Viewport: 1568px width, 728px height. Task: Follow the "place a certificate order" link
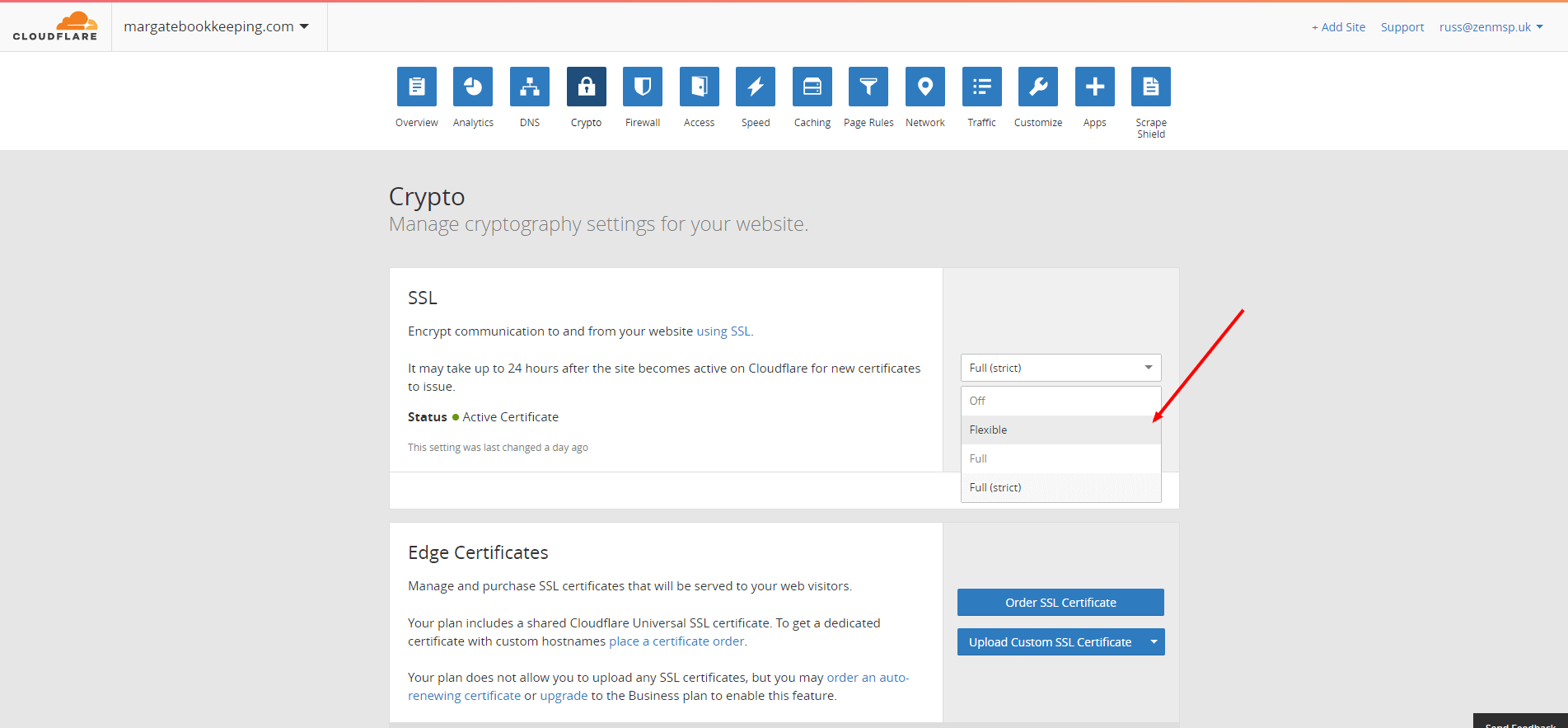[x=676, y=641]
